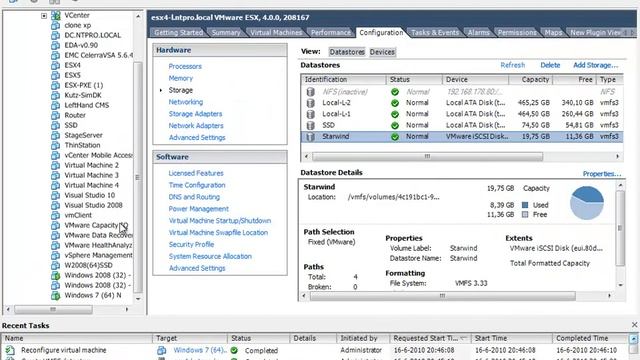Click the clone xp VM icon
This screenshot has width=640, height=360.
(56, 25)
